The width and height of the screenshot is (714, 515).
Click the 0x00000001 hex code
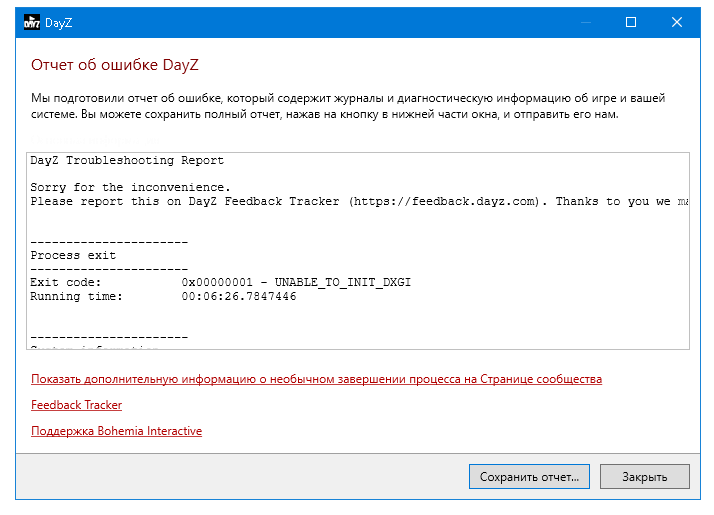217,283
